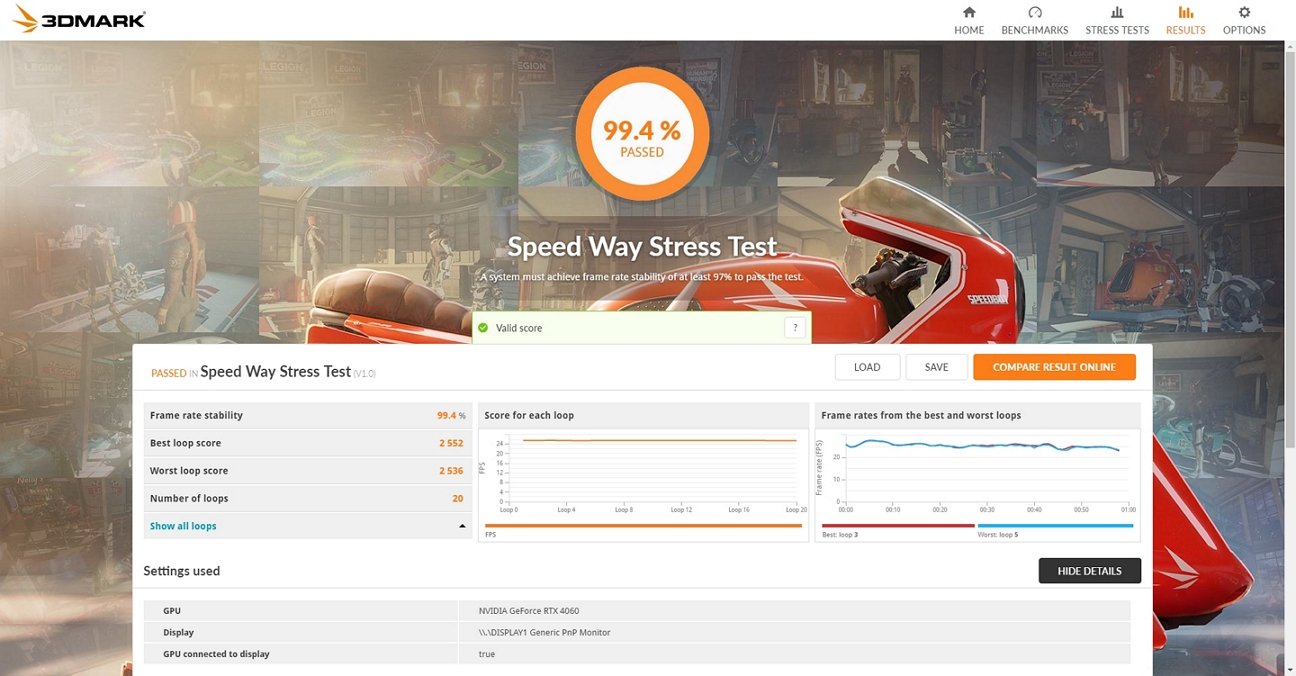The height and width of the screenshot is (676, 1296).
Task: Click the Best: loop 3 legend label
Action: [840, 535]
